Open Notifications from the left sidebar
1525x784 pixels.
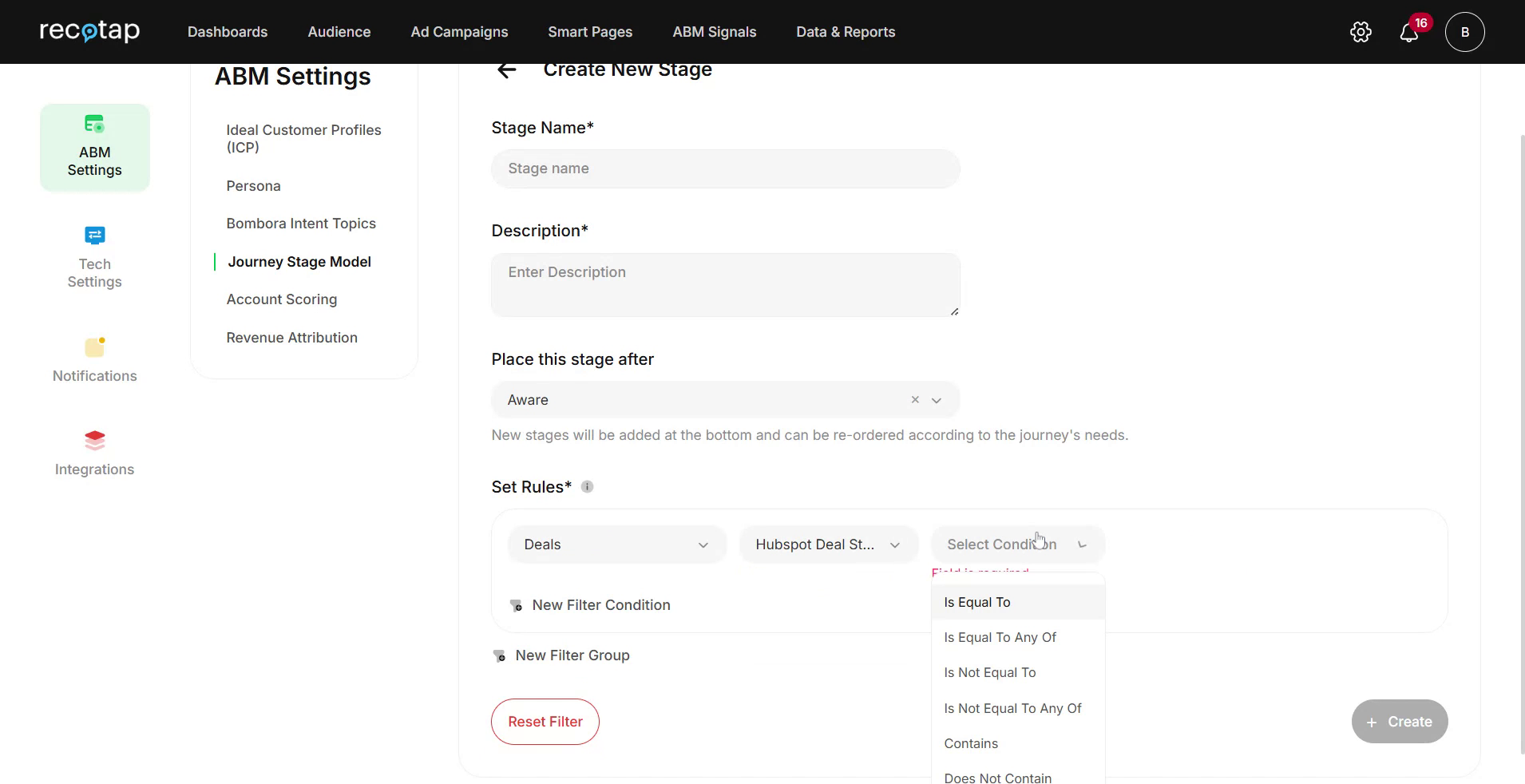click(94, 358)
